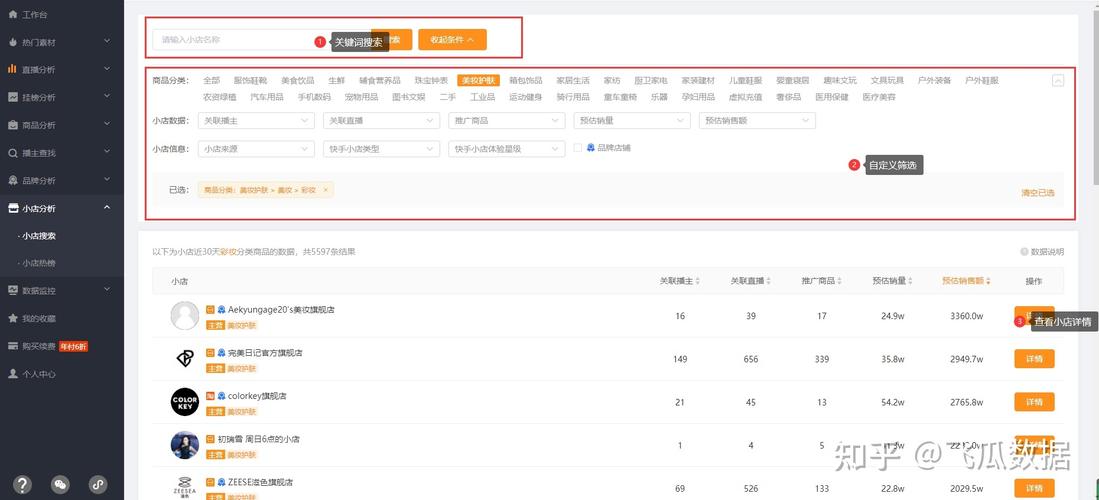Open 详情 for ZEESE滋色旗舰店
Image resolution: width=1099 pixels, height=500 pixels.
[x=1035, y=488]
